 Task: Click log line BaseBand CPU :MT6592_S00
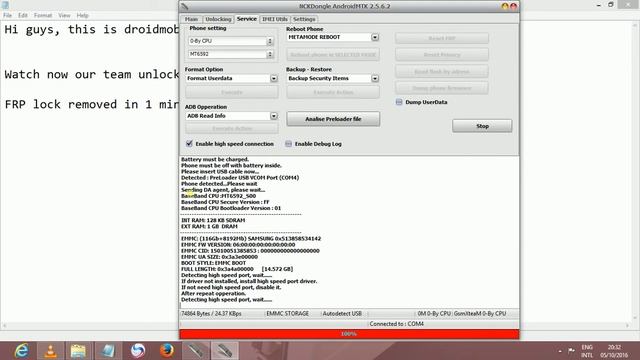218,196
